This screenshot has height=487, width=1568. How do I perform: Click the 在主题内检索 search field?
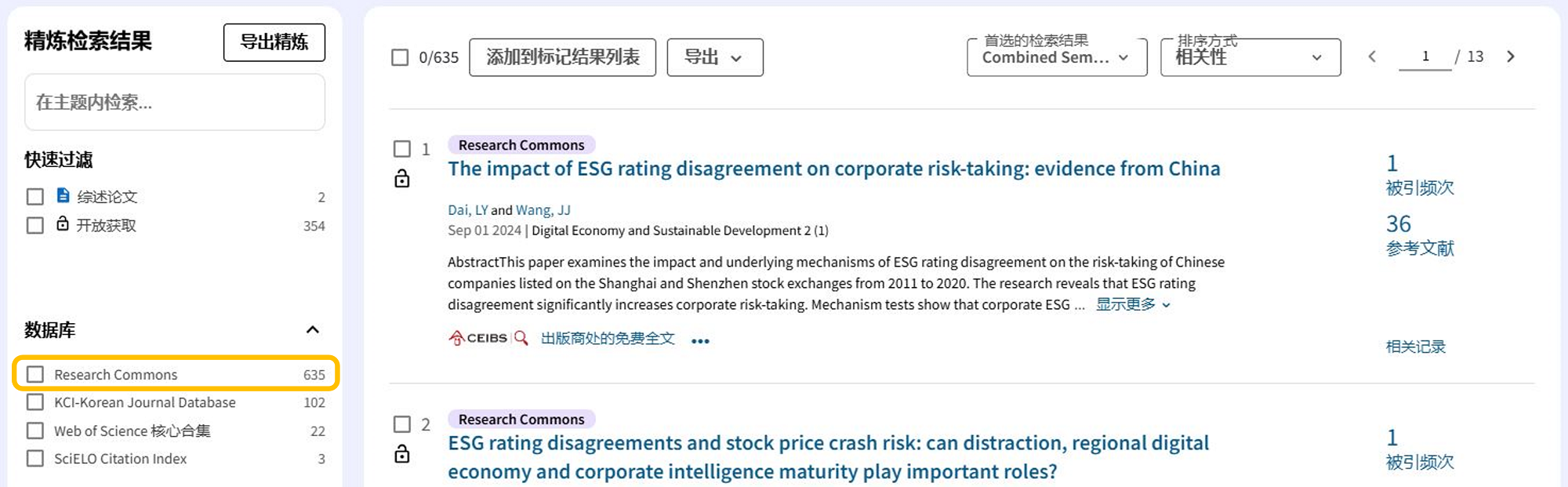pyautogui.click(x=174, y=102)
